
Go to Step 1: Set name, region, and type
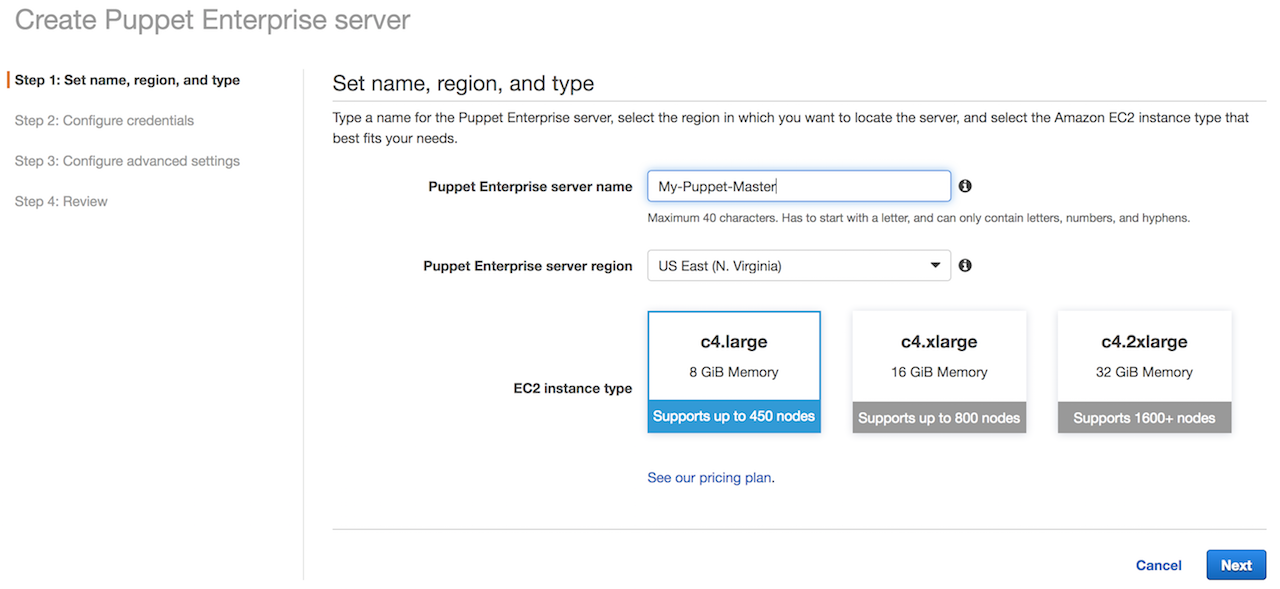(x=127, y=80)
